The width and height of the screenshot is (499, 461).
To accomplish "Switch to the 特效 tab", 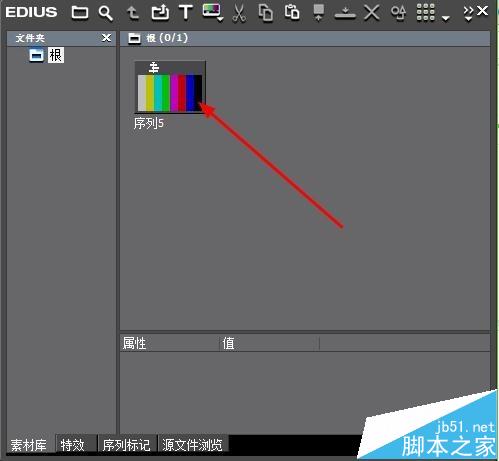I will 76,445.
